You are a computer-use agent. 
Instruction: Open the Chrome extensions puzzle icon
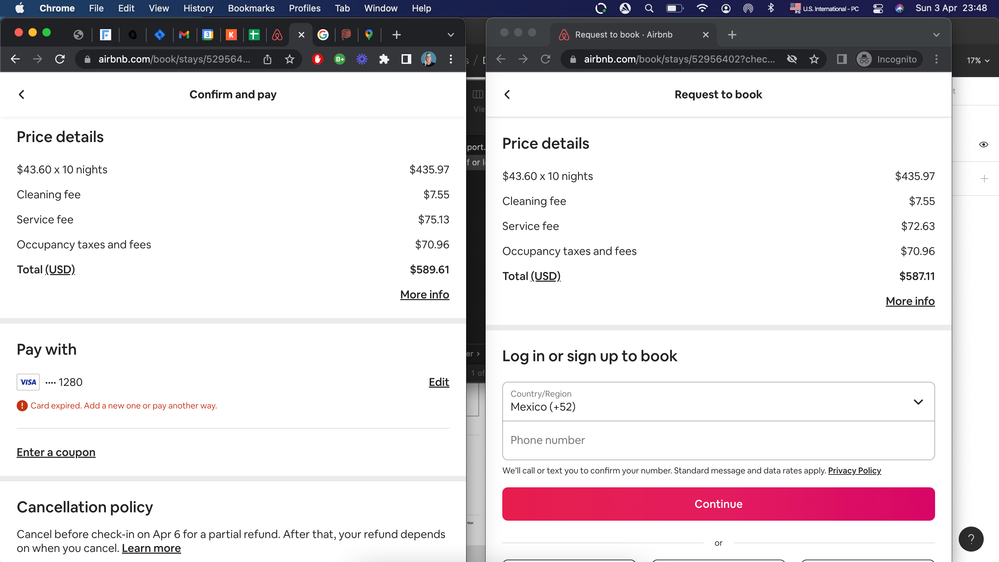[384, 60]
